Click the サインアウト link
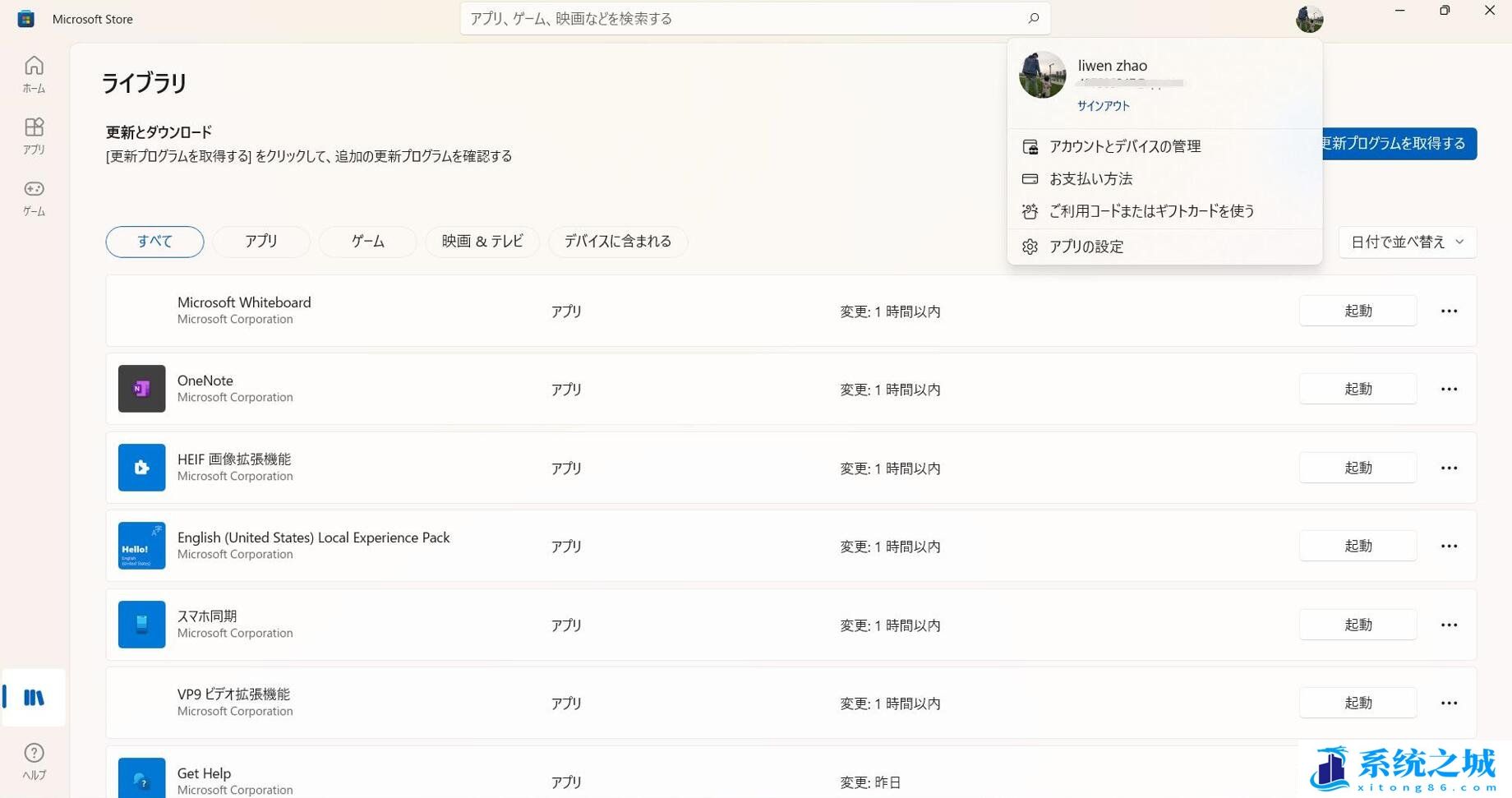 1103,105
